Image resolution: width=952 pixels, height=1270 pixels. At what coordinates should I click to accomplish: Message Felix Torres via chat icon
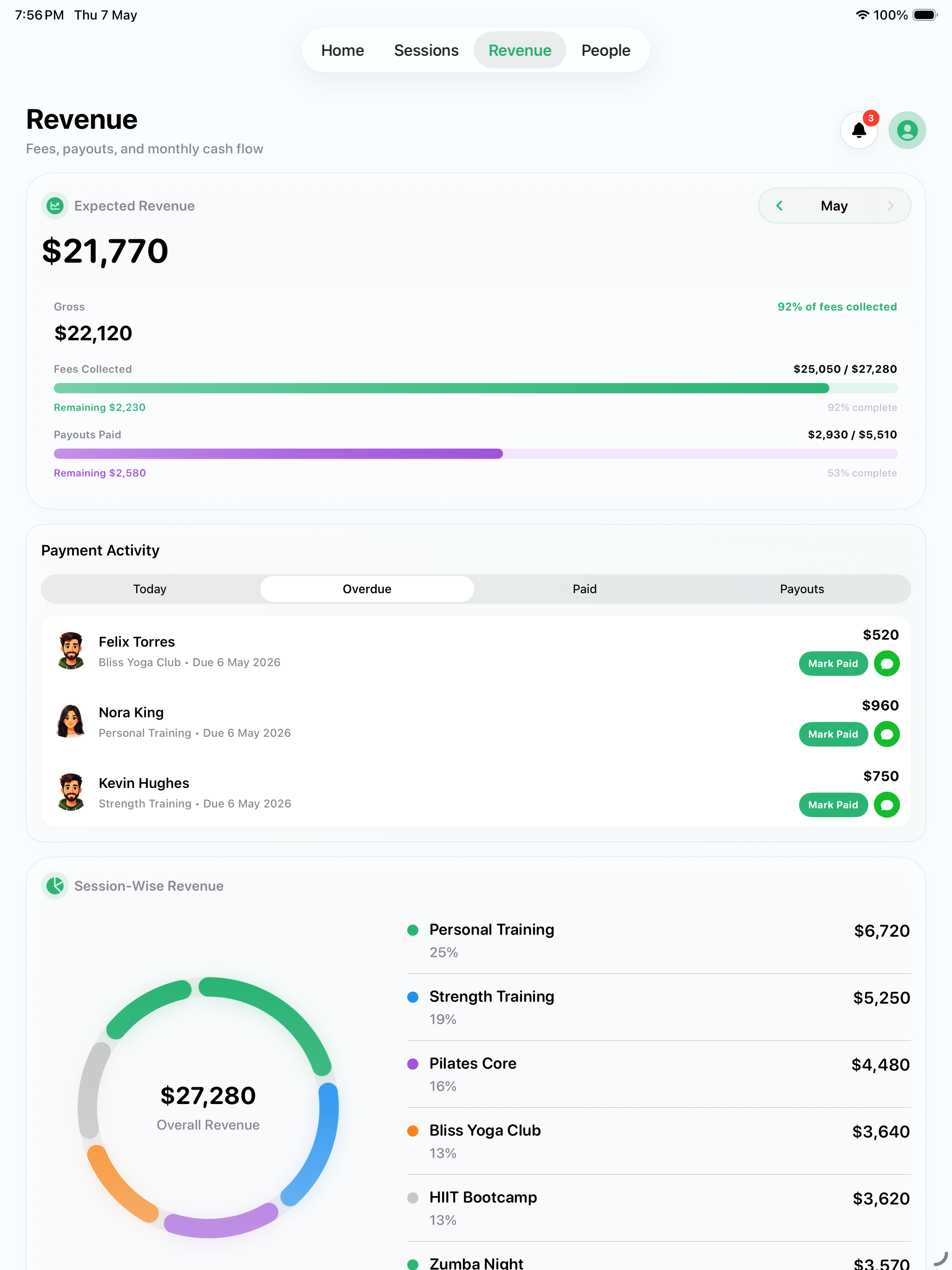click(x=886, y=663)
